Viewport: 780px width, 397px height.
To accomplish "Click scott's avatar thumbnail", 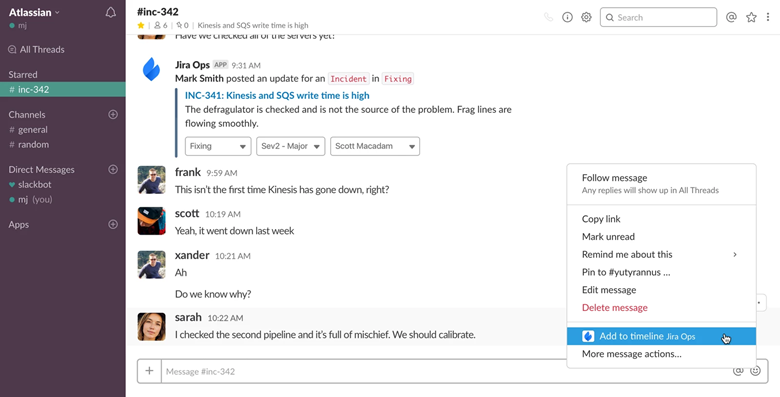I will 151,221.
